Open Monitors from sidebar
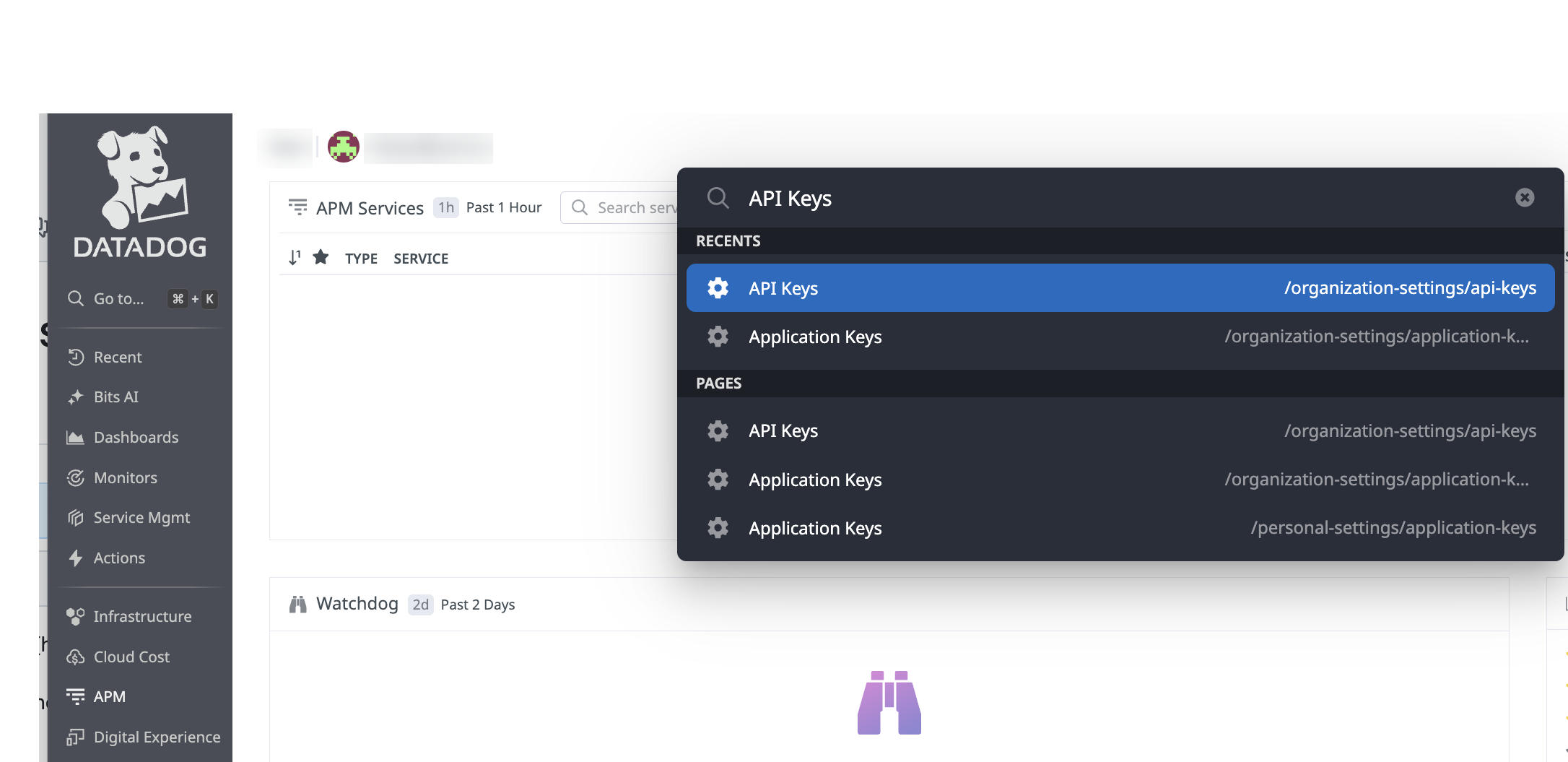Screen dimensions: 1568x762 125,478
